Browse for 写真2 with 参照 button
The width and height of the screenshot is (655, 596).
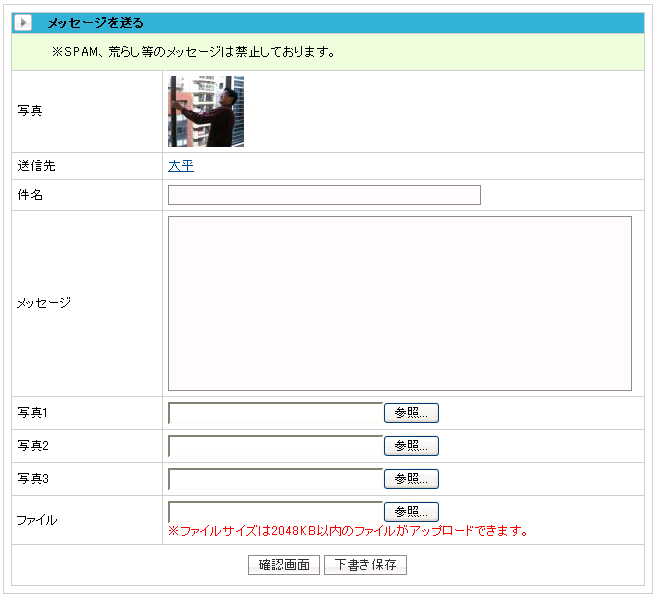(411, 446)
